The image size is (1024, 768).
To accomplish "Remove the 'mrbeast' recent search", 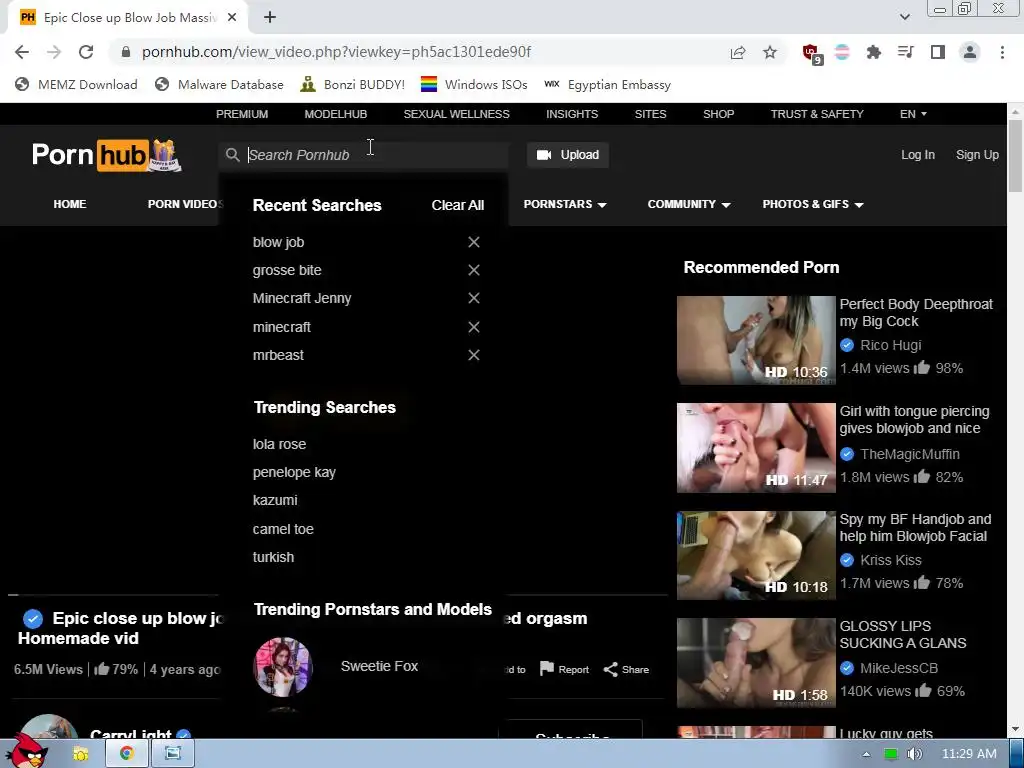I will point(474,355).
